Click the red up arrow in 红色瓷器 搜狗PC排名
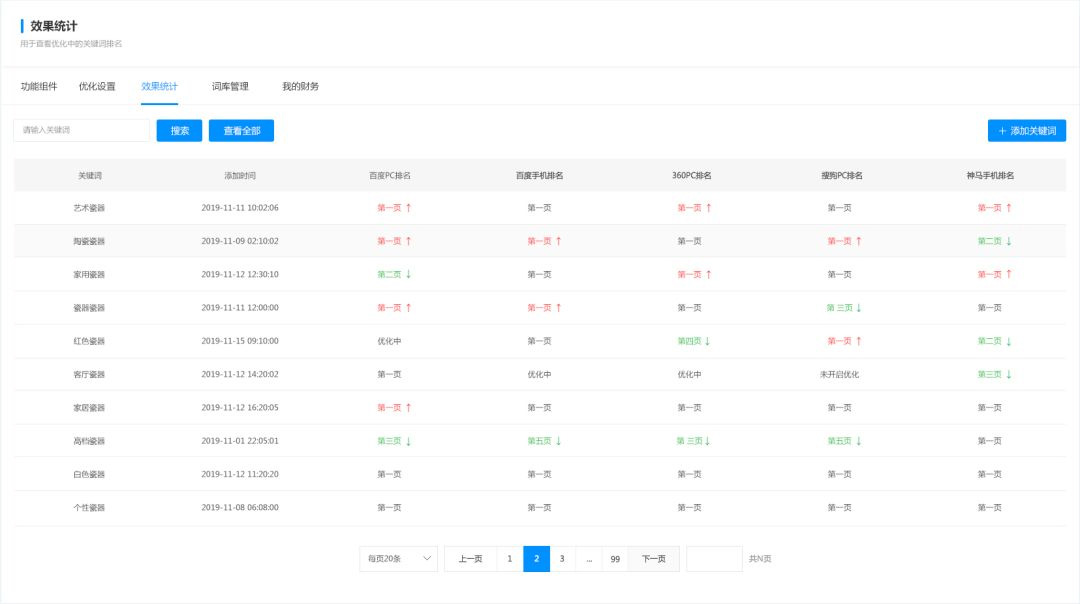Viewport: 1080px width, 604px height. (x=859, y=341)
